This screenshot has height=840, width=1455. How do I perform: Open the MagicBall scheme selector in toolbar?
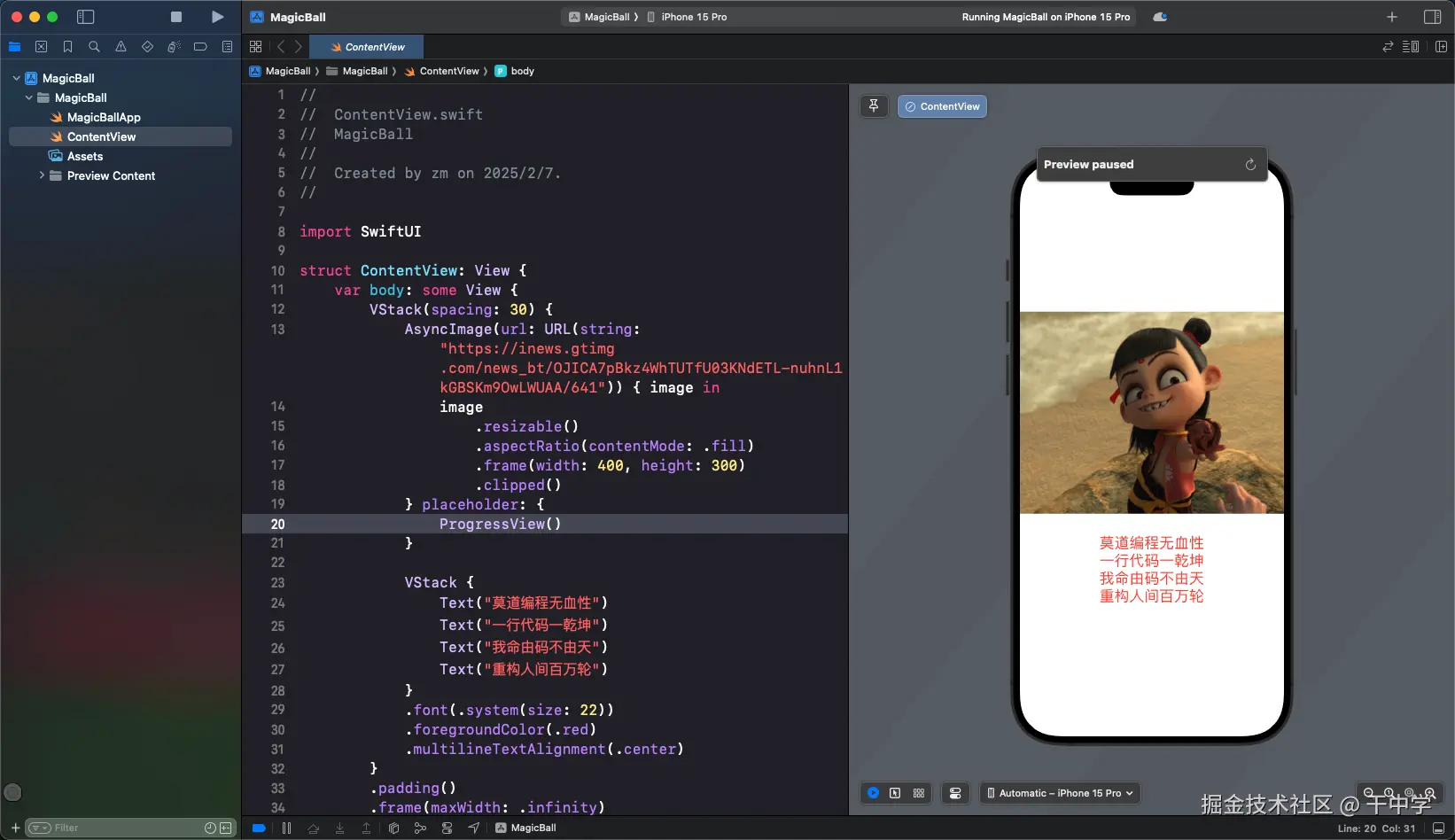click(600, 17)
